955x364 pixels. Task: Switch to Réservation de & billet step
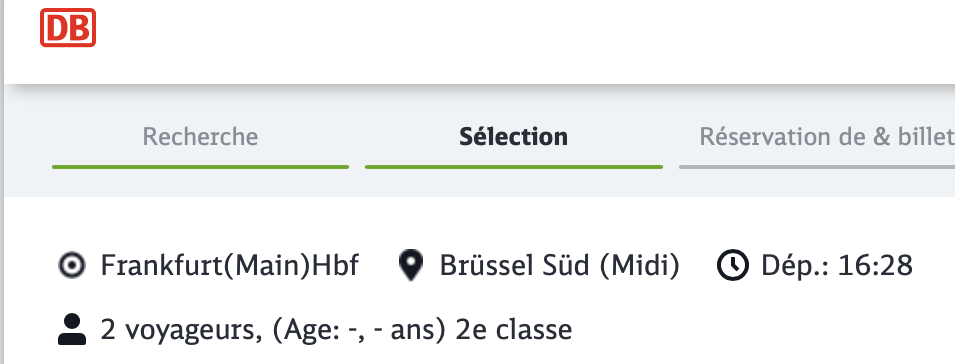826,137
